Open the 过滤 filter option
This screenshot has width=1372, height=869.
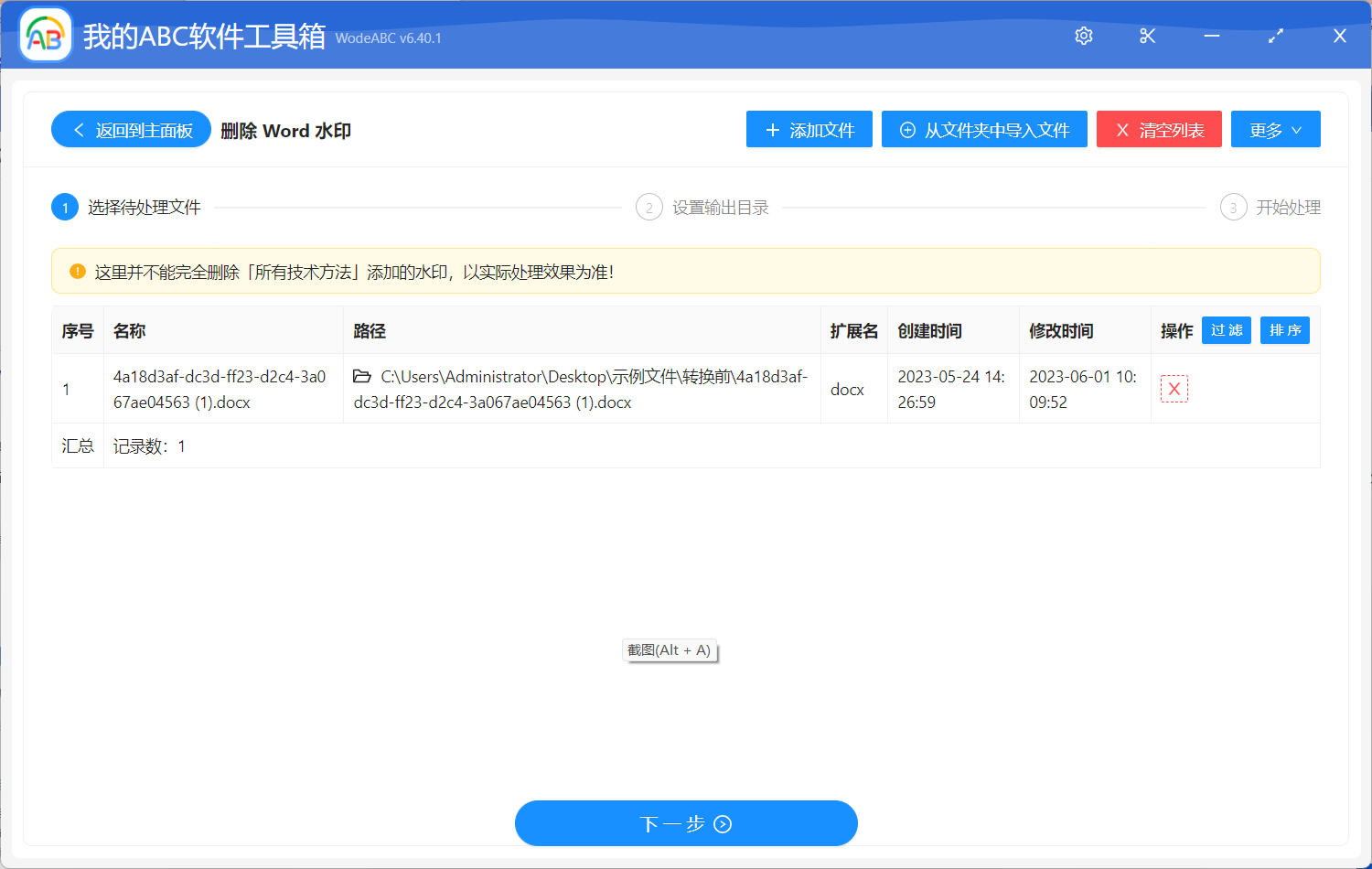point(1226,330)
